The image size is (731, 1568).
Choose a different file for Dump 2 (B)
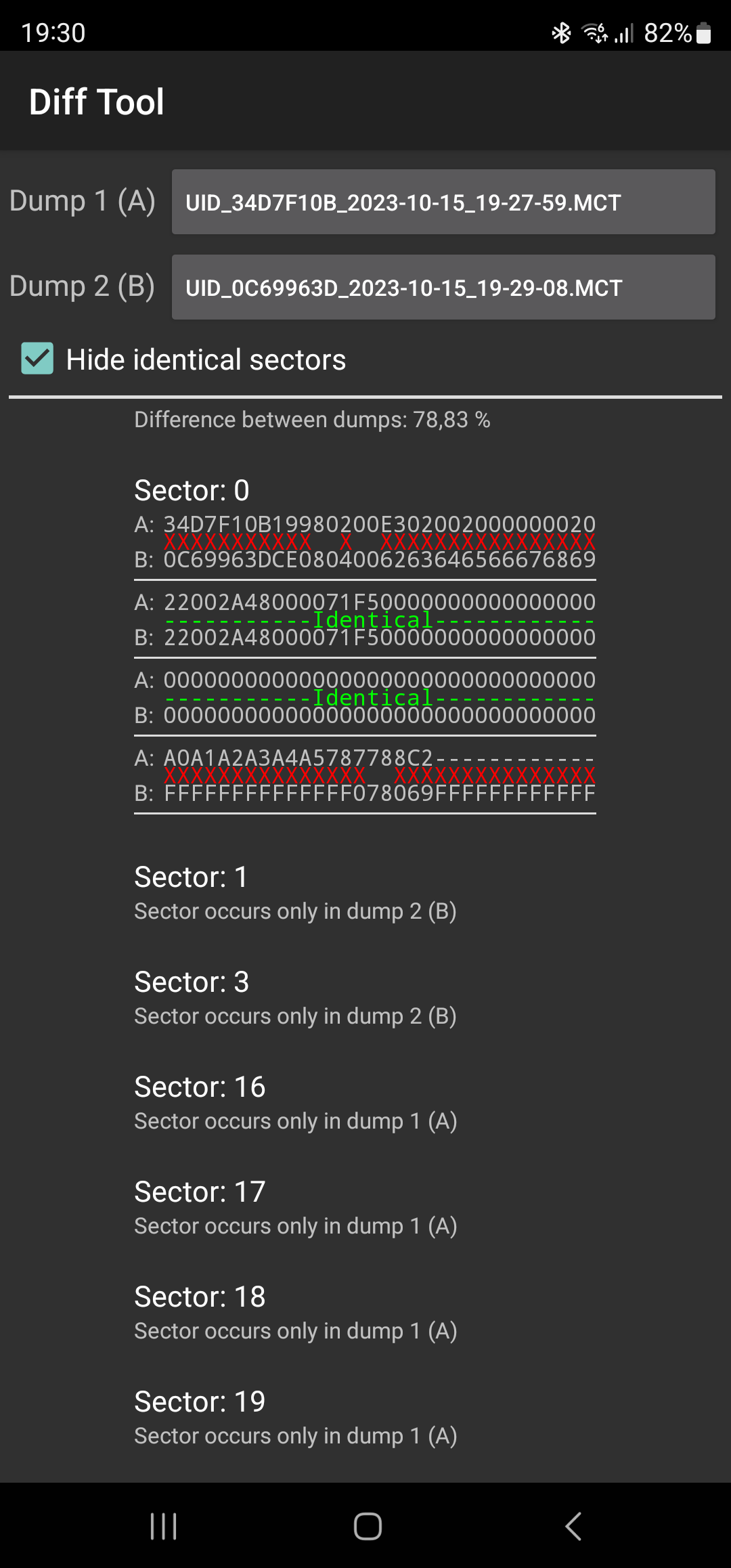coord(443,287)
